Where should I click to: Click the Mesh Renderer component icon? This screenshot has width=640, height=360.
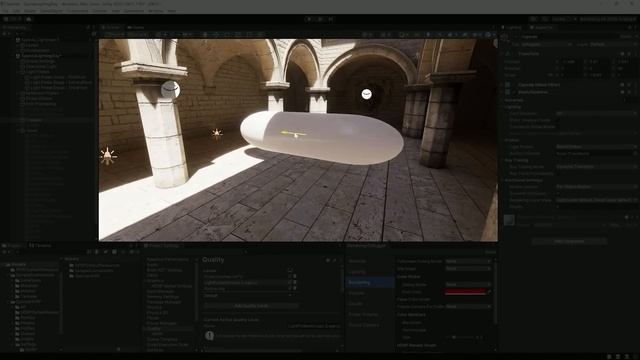[x=508, y=92]
